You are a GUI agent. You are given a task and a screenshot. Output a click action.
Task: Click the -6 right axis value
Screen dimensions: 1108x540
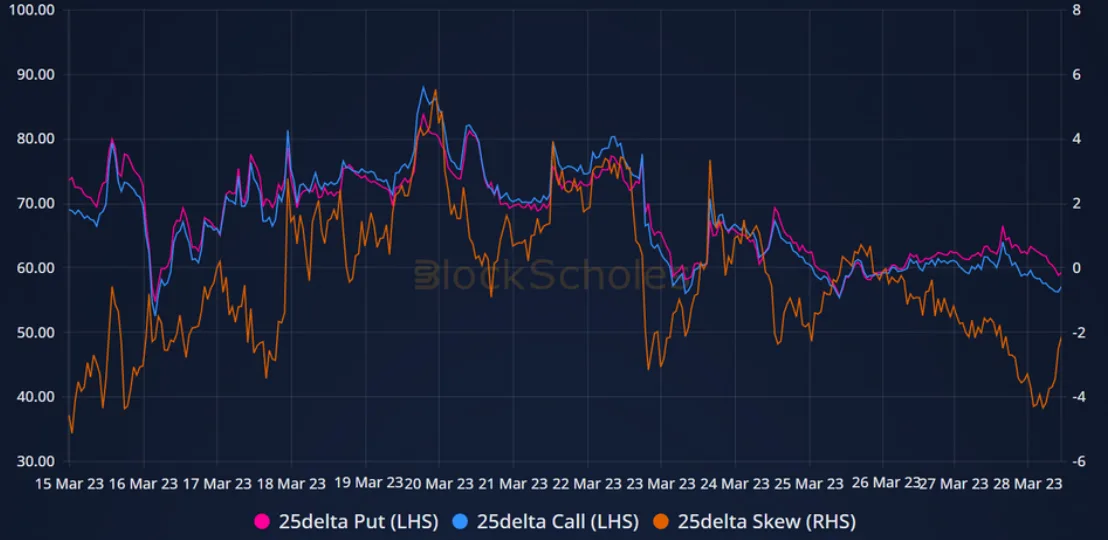coord(1078,461)
